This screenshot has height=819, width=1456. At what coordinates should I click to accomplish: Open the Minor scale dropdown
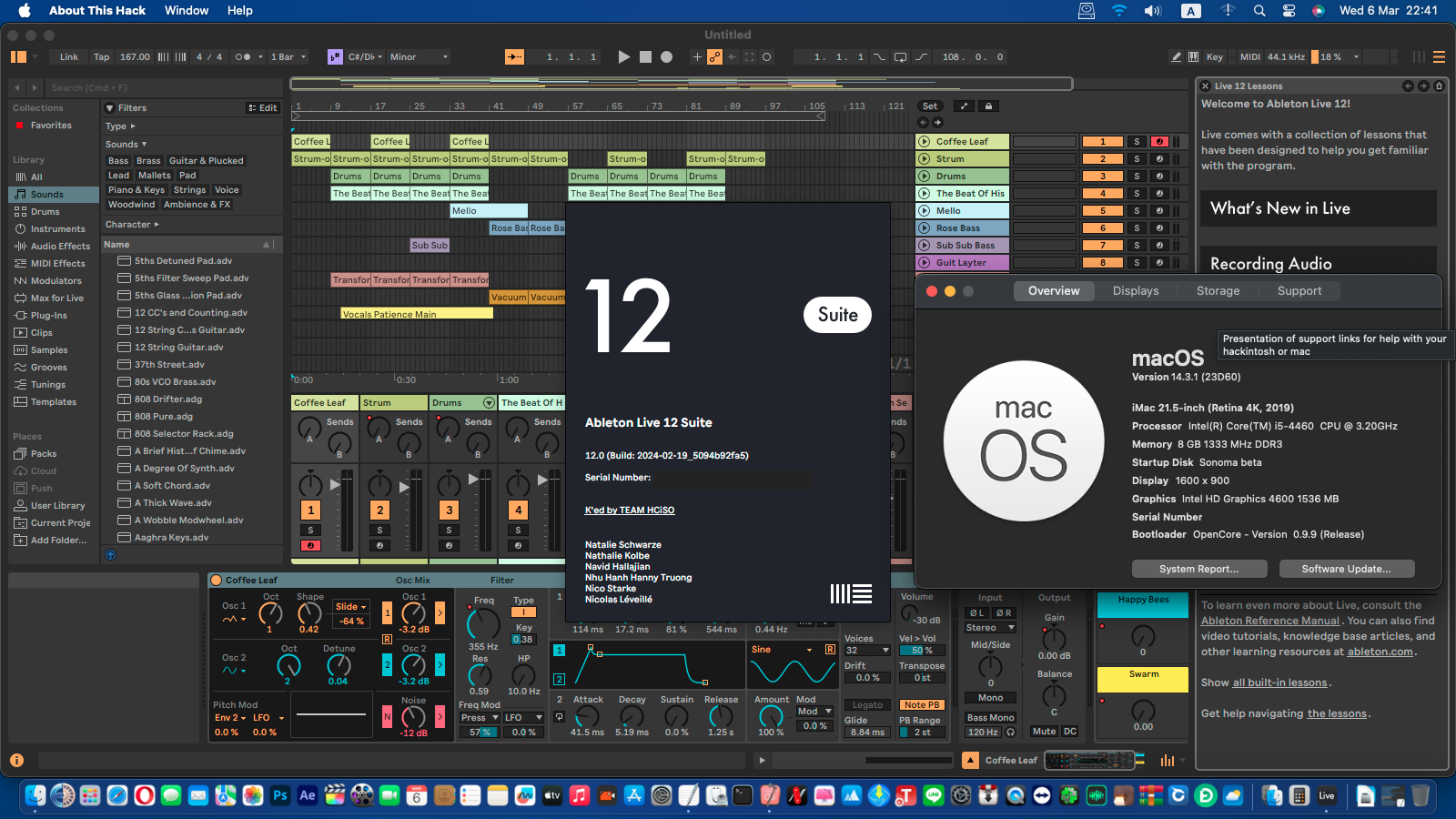[419, 56]
